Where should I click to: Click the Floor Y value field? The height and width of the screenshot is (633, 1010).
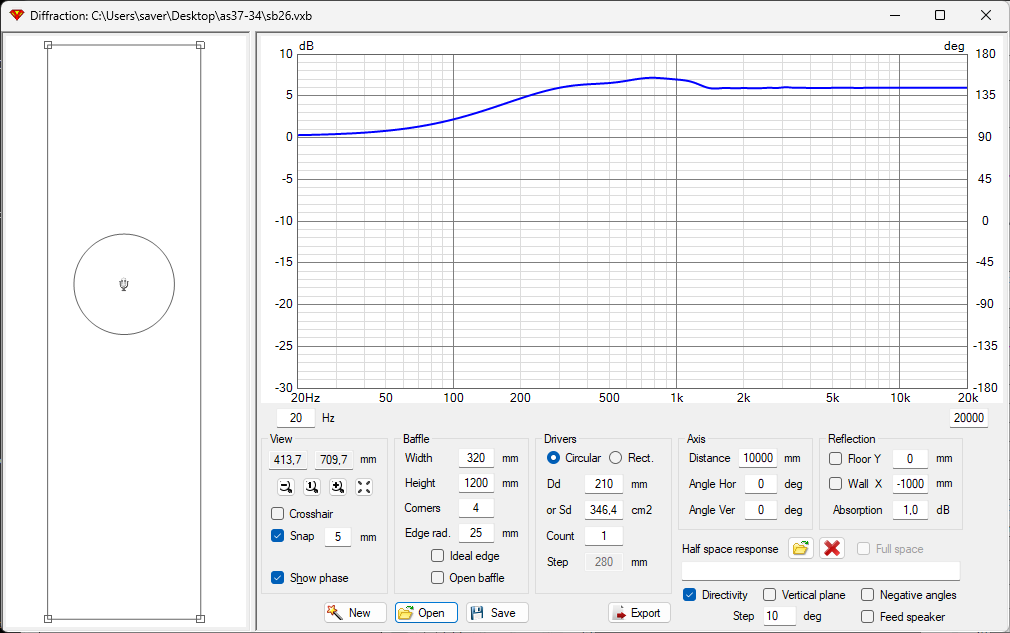(x=910, y=458)
